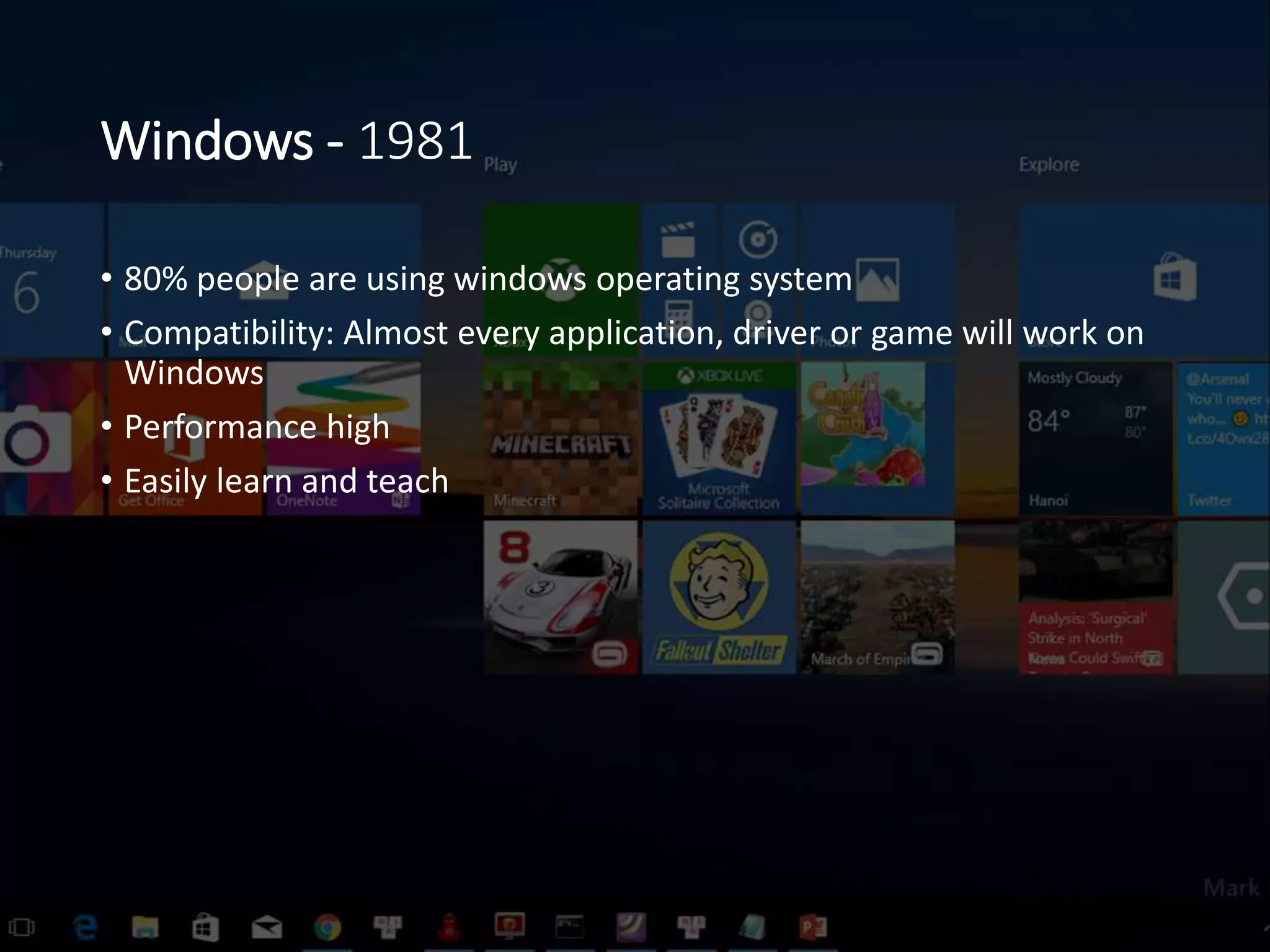Open the Photos tile with mountain icon
1270x952 pixels.
pyautogui.click(x=877, y=280)
